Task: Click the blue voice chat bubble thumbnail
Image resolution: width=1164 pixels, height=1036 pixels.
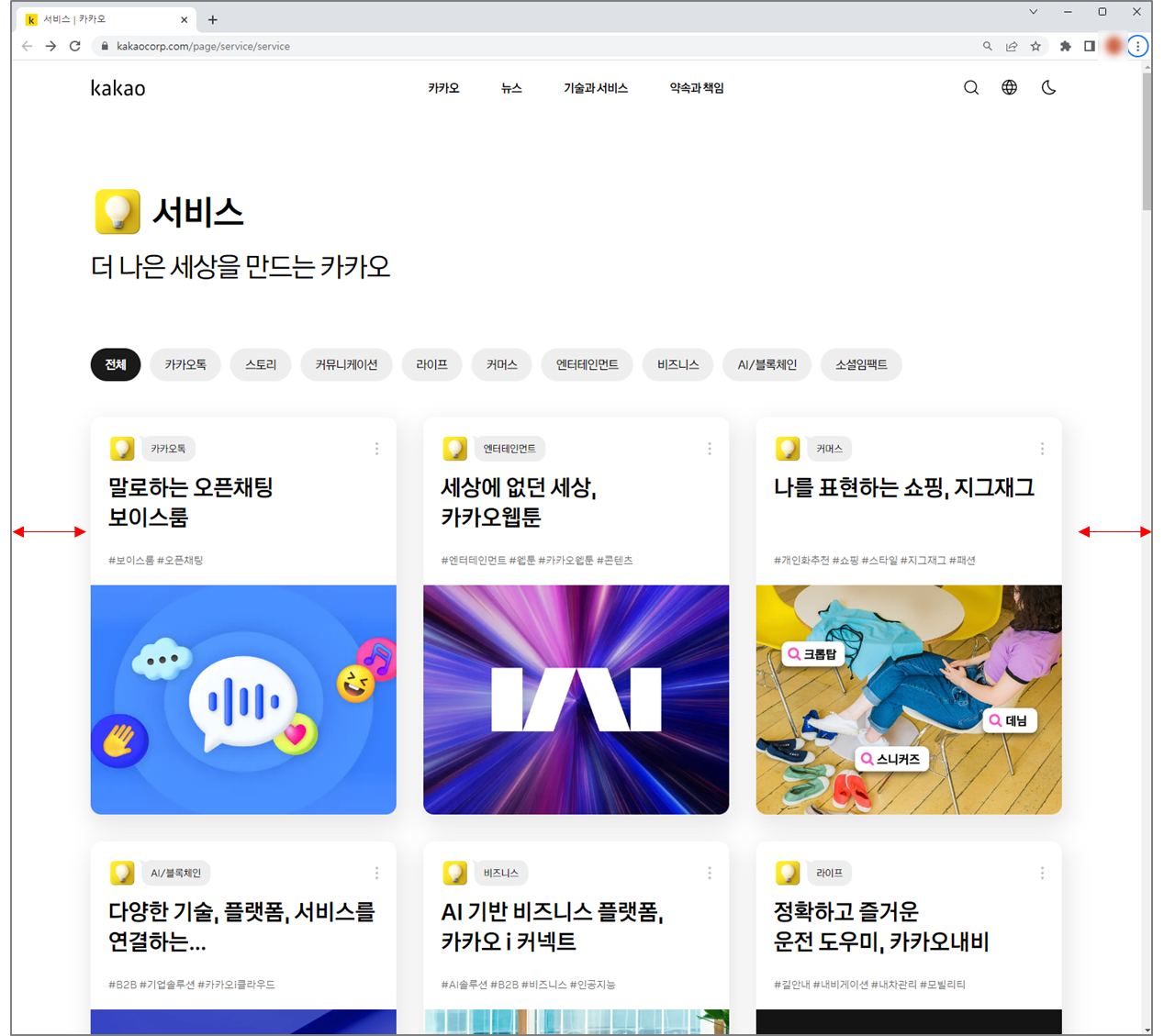Action: coord(243,699)
